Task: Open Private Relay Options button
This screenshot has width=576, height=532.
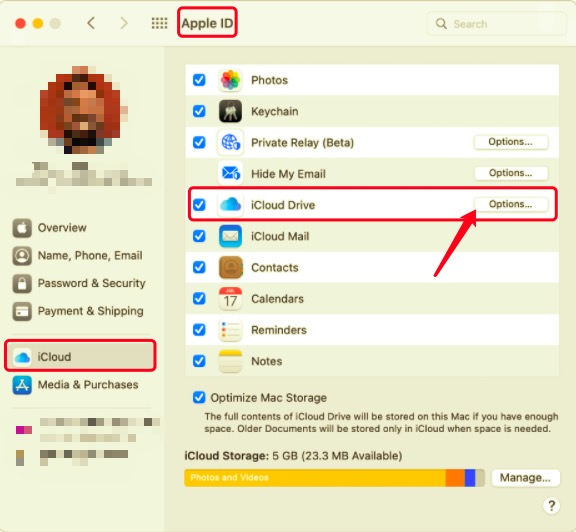Action: (511, 142)
